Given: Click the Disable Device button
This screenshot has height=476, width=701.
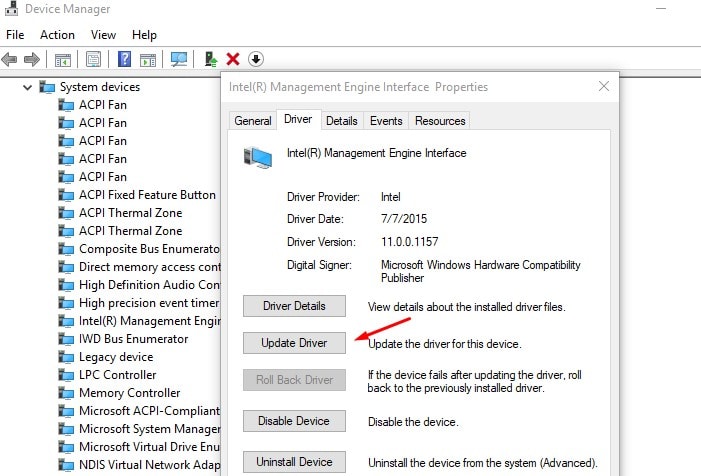Looking at the screenshot, I should pos(294,421).
